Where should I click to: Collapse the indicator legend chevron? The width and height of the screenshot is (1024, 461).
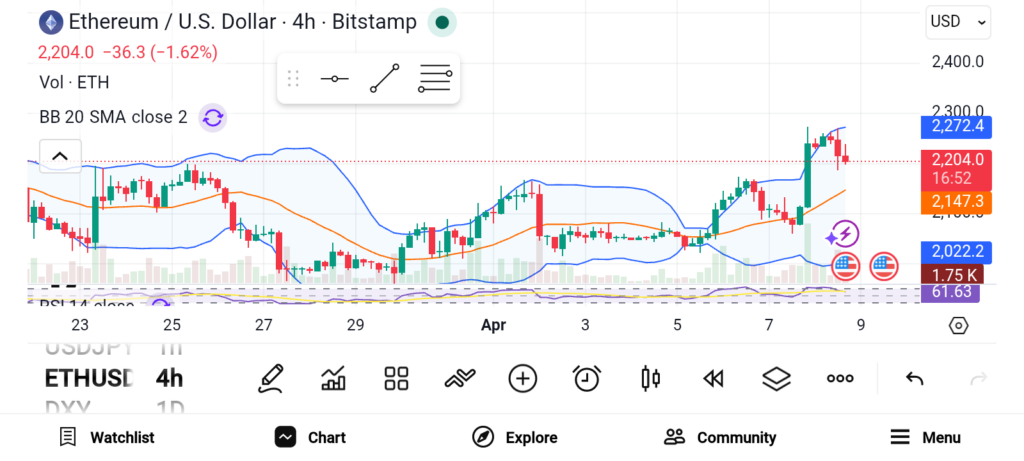pos(60,156)
